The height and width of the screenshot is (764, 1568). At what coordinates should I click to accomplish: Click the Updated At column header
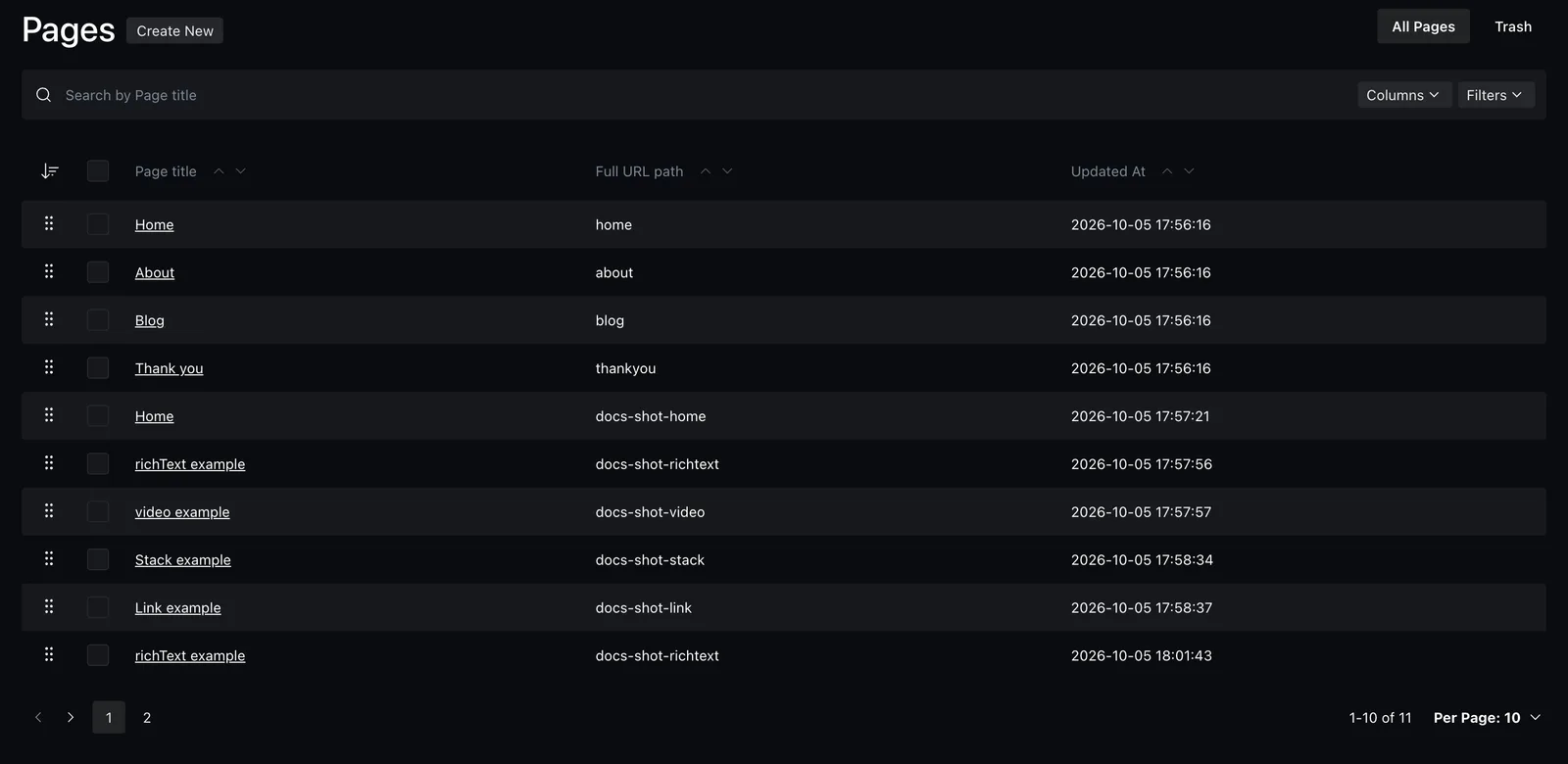click(1107, 171)
